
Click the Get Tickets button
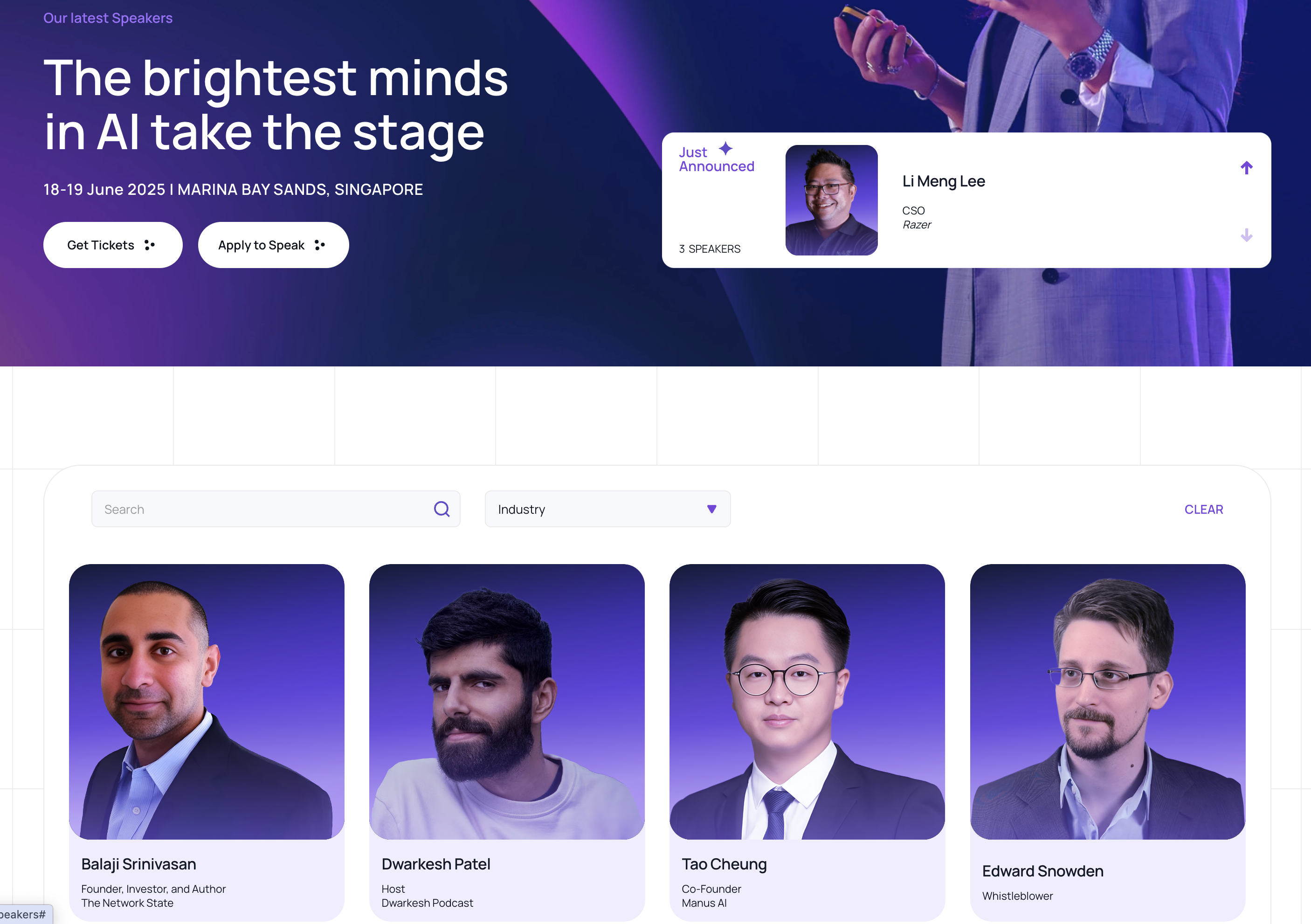click(113, 245)
